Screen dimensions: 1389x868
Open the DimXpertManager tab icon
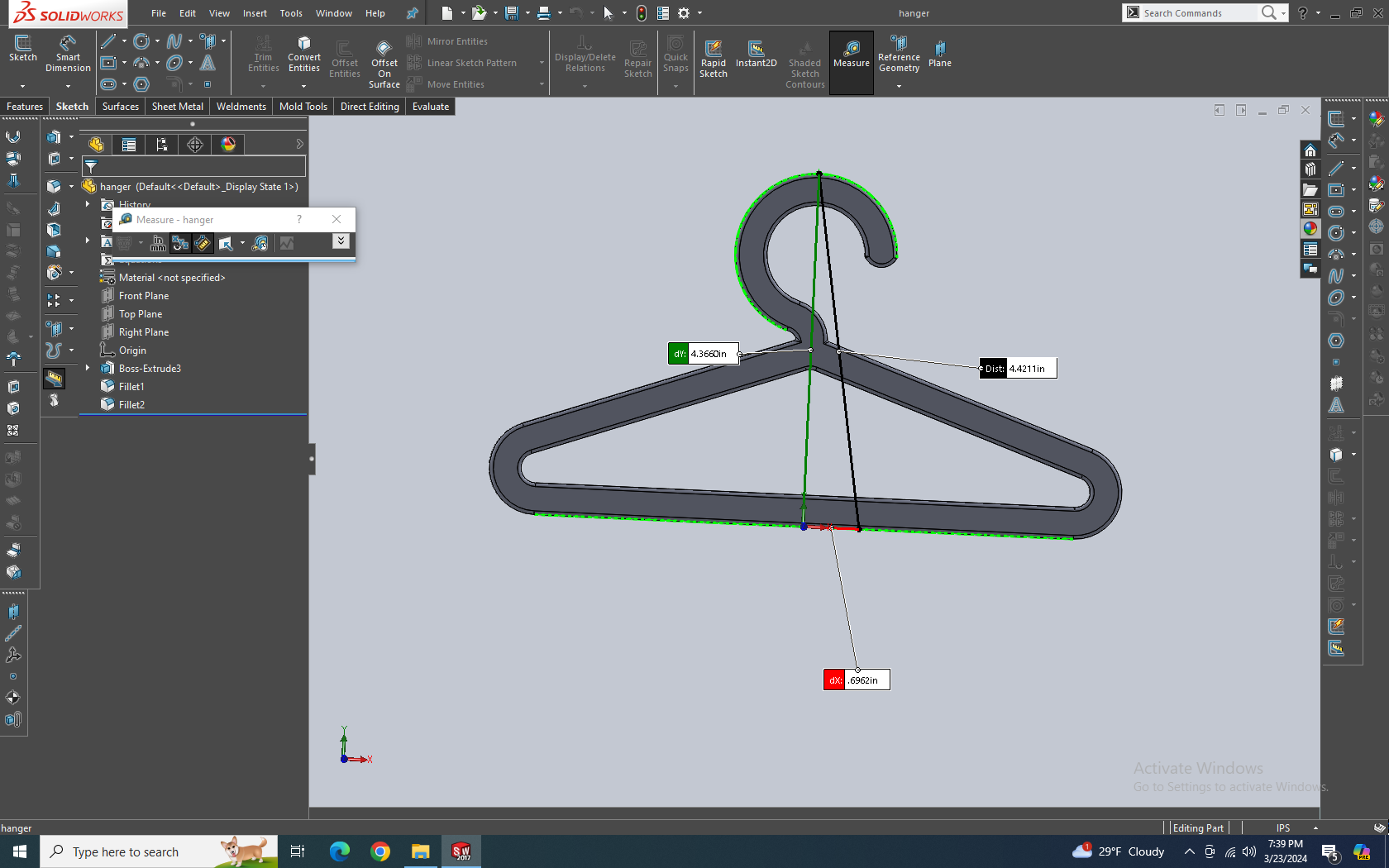tap(195, 145)
